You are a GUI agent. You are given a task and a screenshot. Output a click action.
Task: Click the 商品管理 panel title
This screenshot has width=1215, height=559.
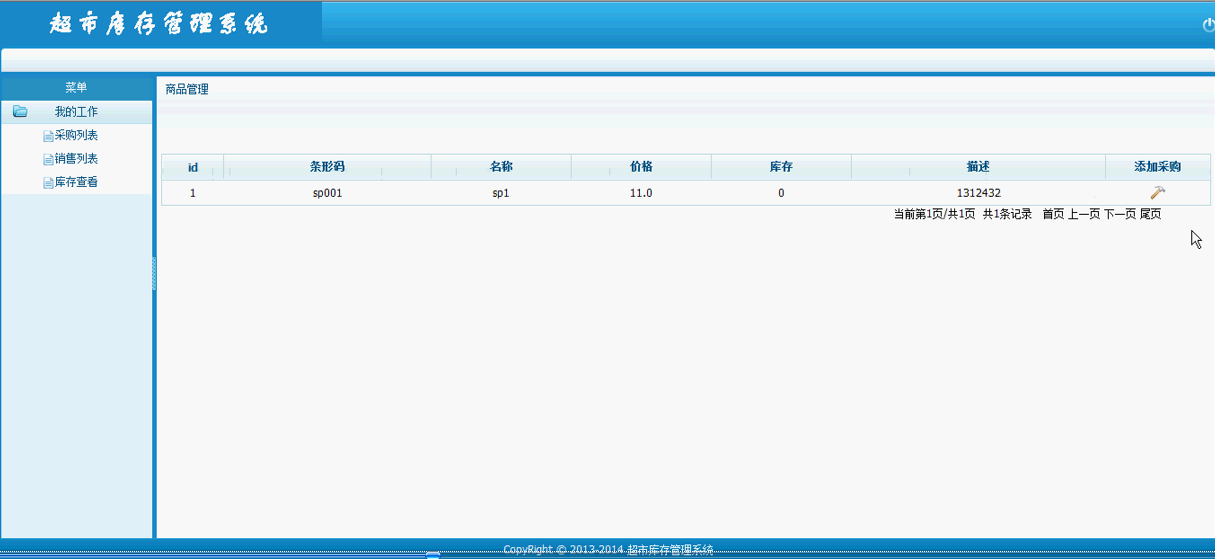tap(187, 89)
